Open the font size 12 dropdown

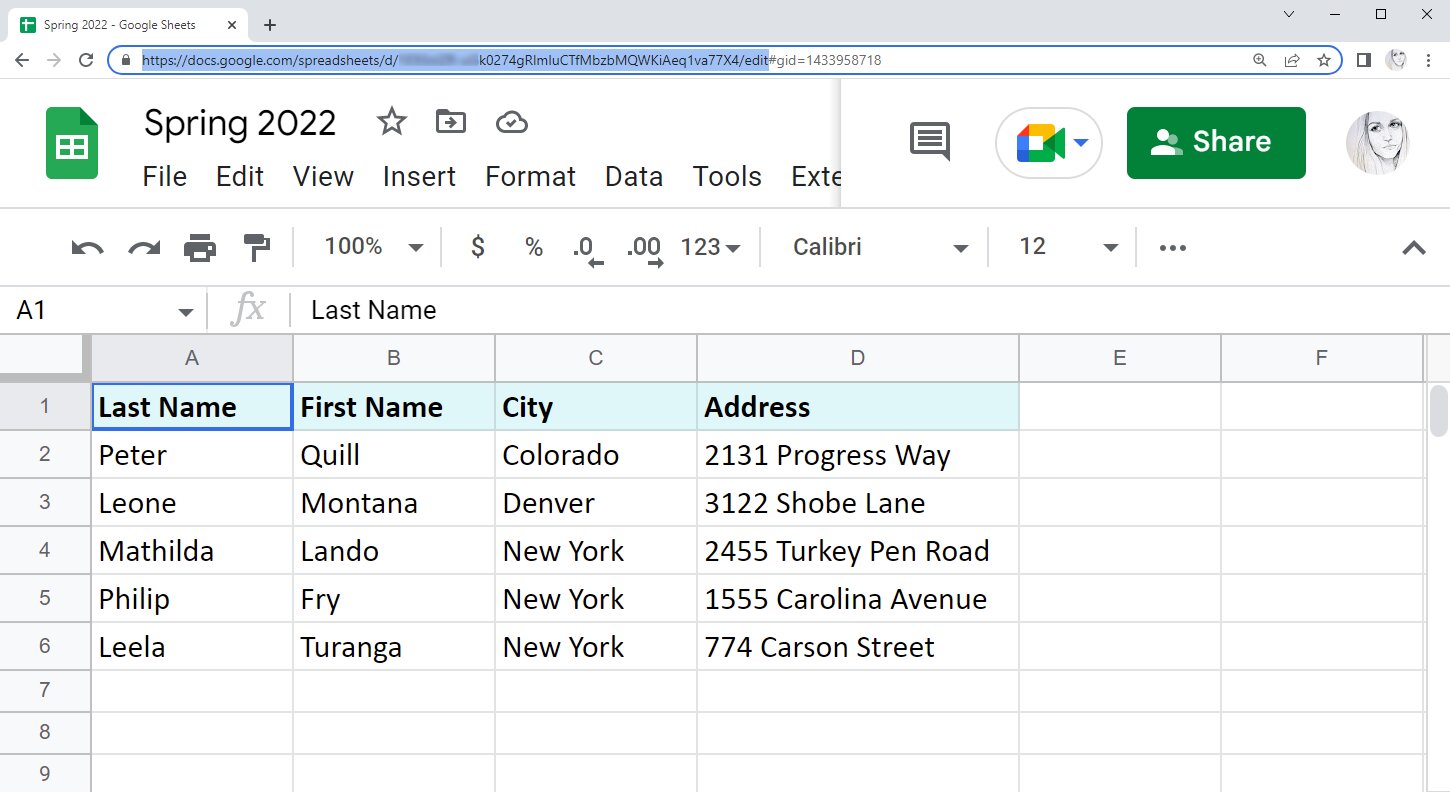1066,247
